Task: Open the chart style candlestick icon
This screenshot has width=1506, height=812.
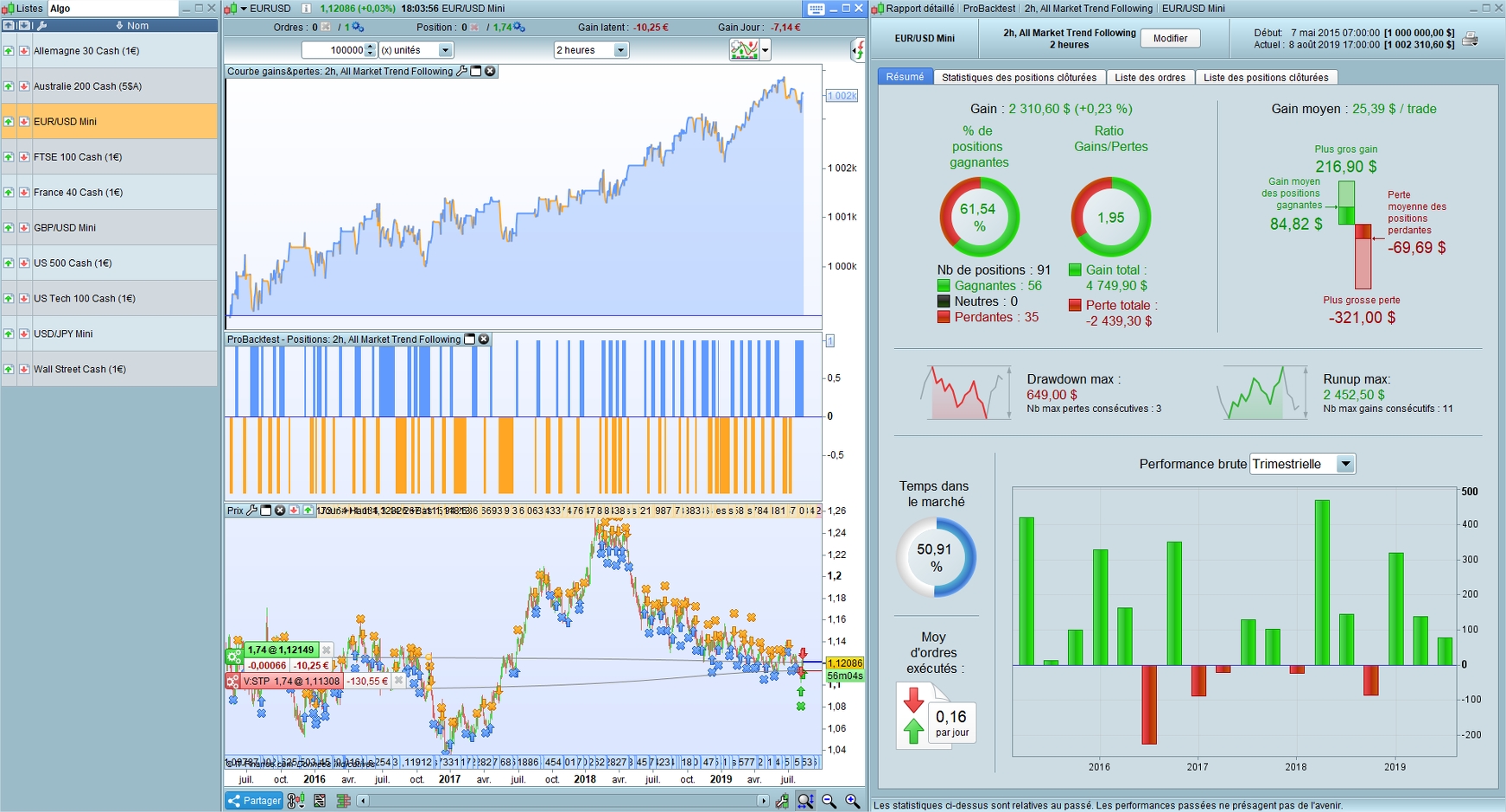Action: [x=295, y=801]
